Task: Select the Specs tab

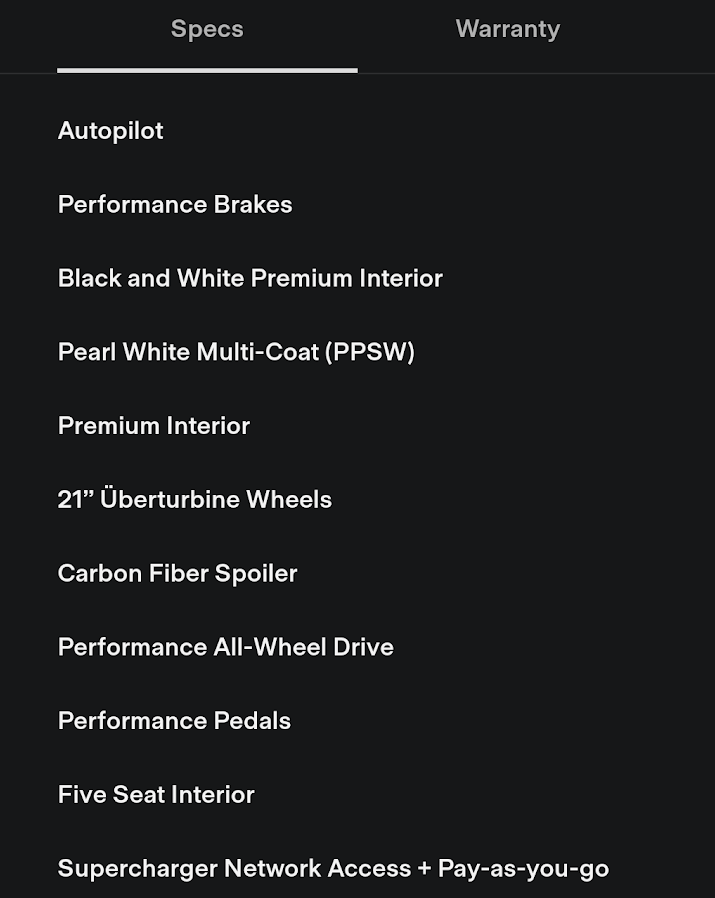Action: [x=207, y=30]
